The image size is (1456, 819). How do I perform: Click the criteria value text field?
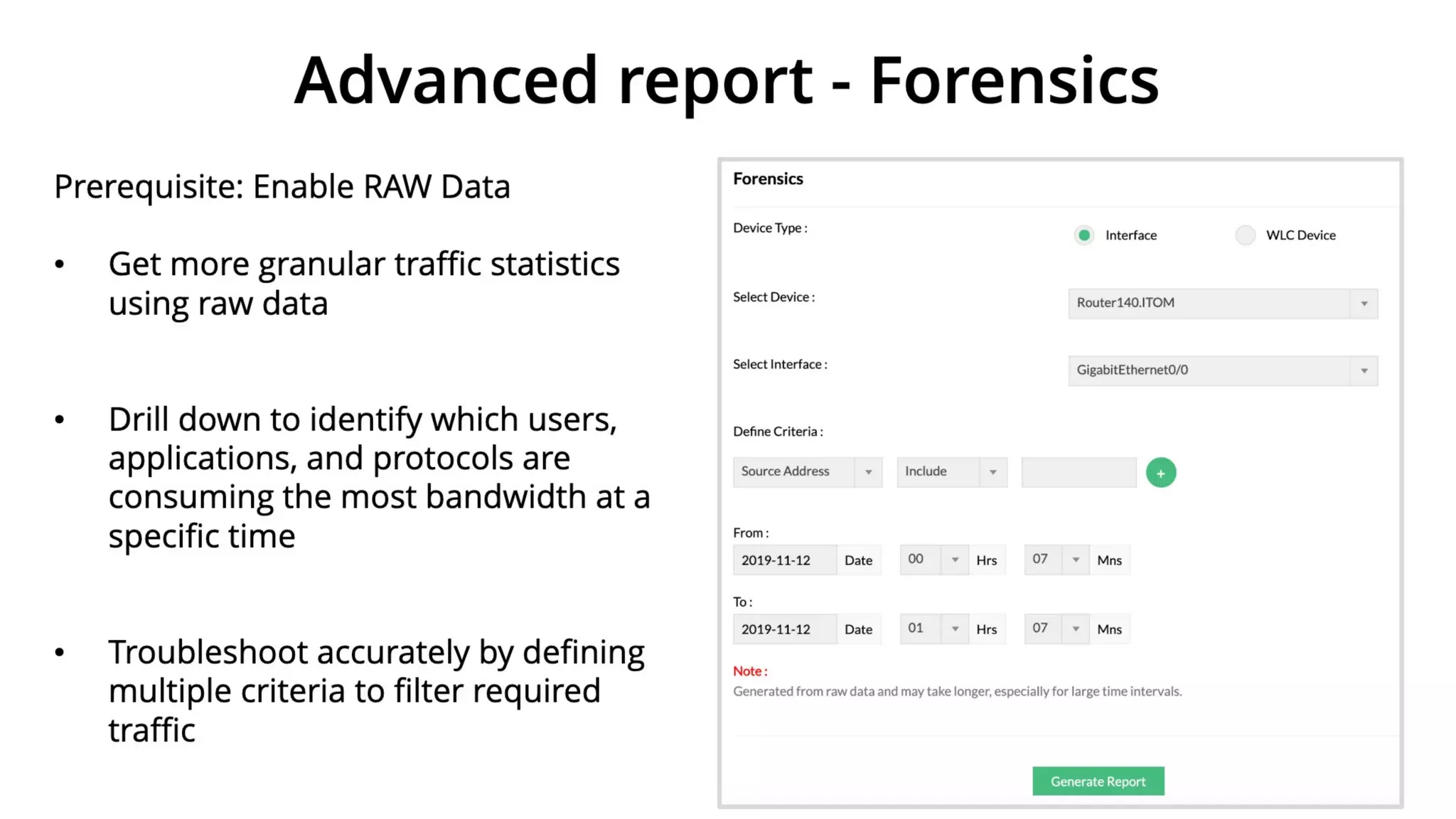(x=1078, y=472)
